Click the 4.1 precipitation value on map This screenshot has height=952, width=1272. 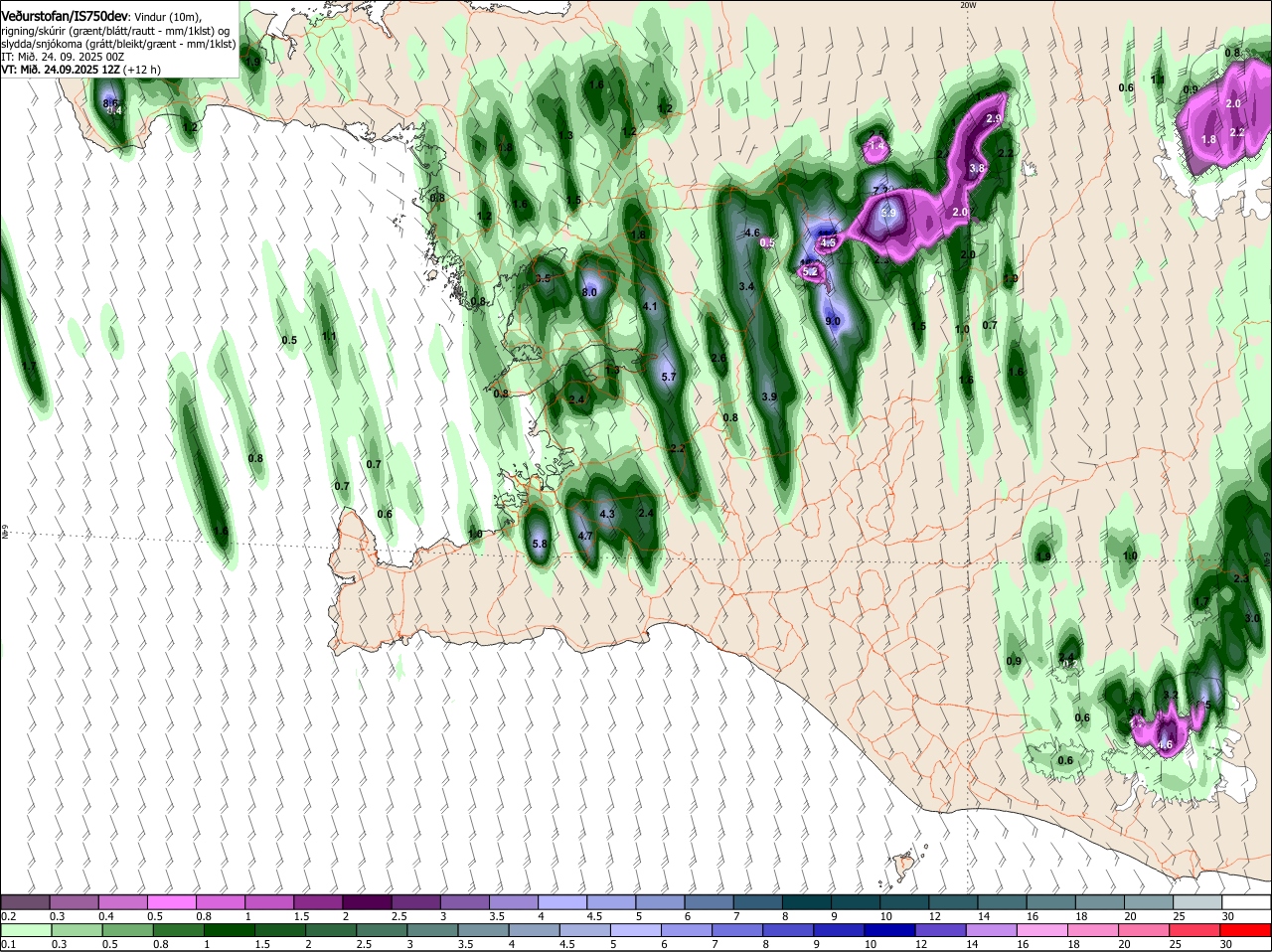pos(651,306)
